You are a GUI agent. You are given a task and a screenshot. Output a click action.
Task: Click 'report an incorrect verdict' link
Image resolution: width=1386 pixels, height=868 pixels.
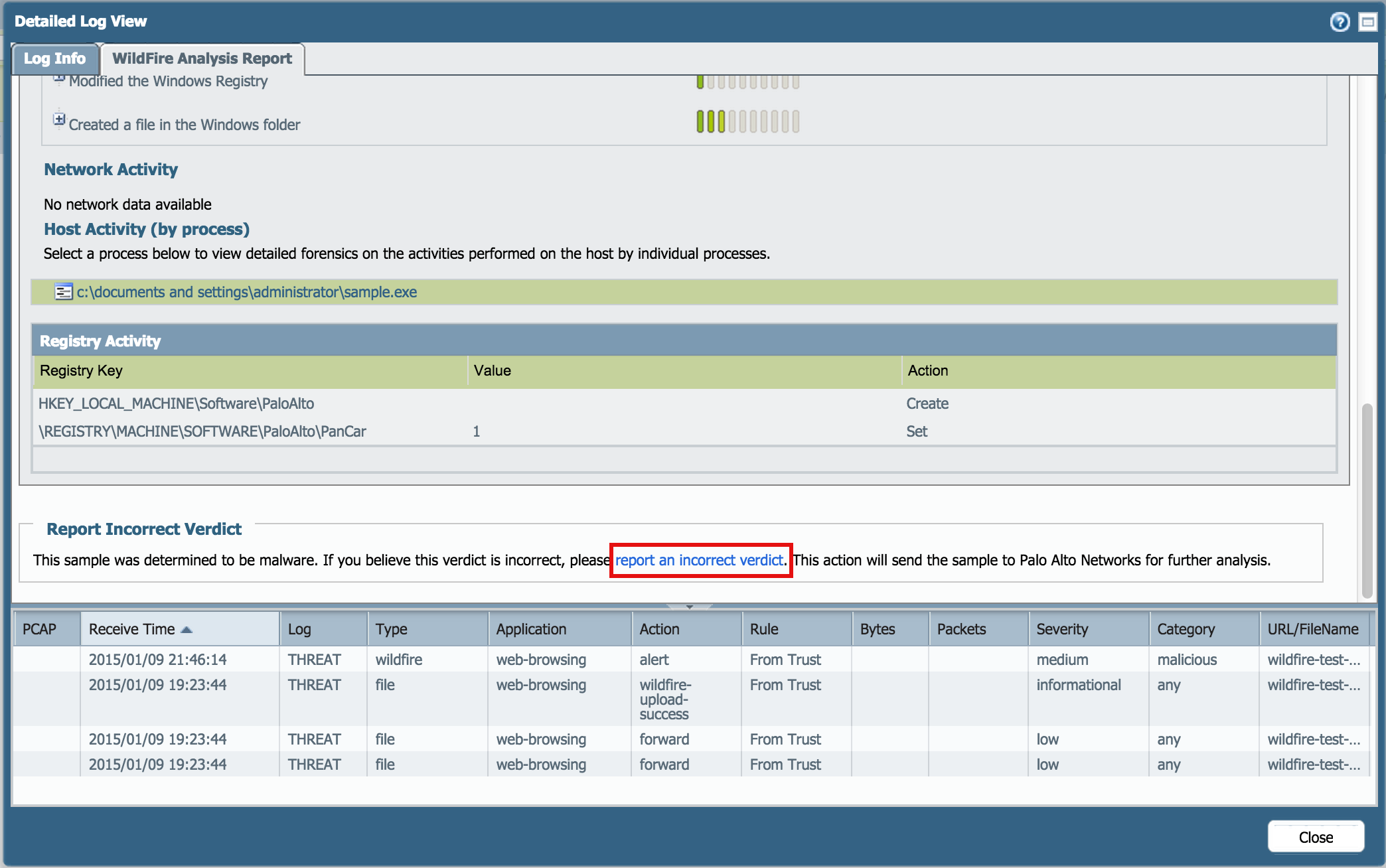699,560
